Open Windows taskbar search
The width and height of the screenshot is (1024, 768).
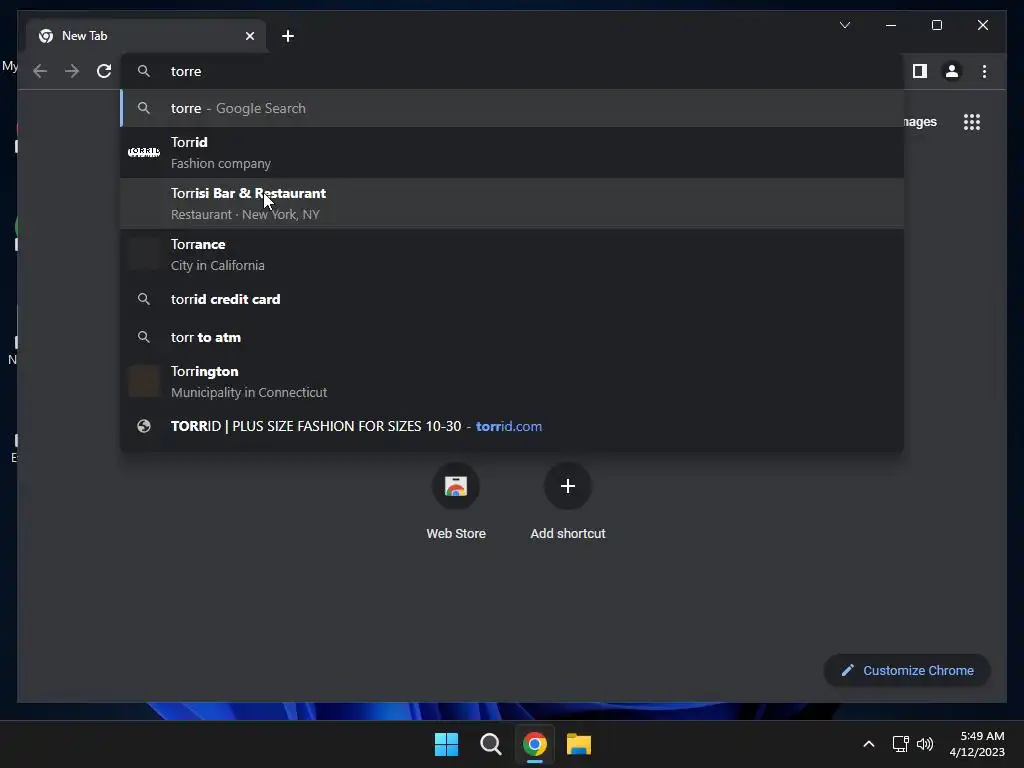490,744
